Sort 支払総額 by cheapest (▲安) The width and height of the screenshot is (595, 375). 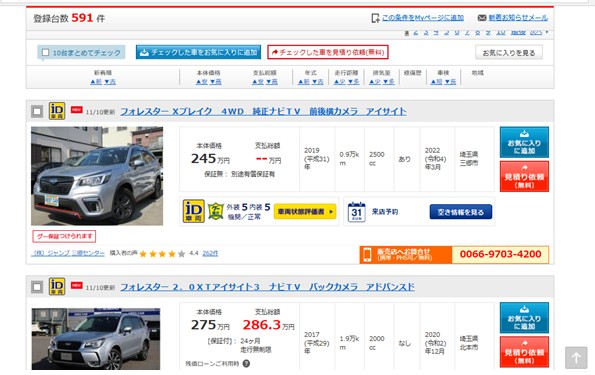258,82
